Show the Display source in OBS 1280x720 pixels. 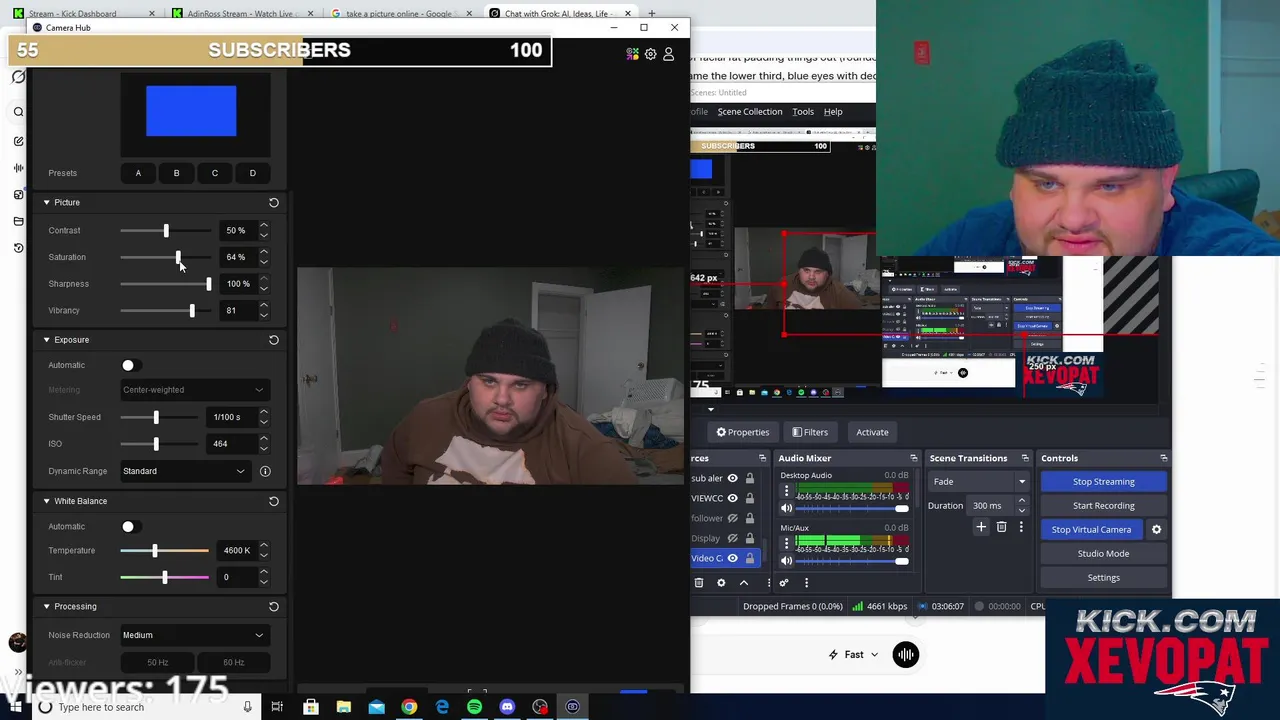tap(732, 538)
